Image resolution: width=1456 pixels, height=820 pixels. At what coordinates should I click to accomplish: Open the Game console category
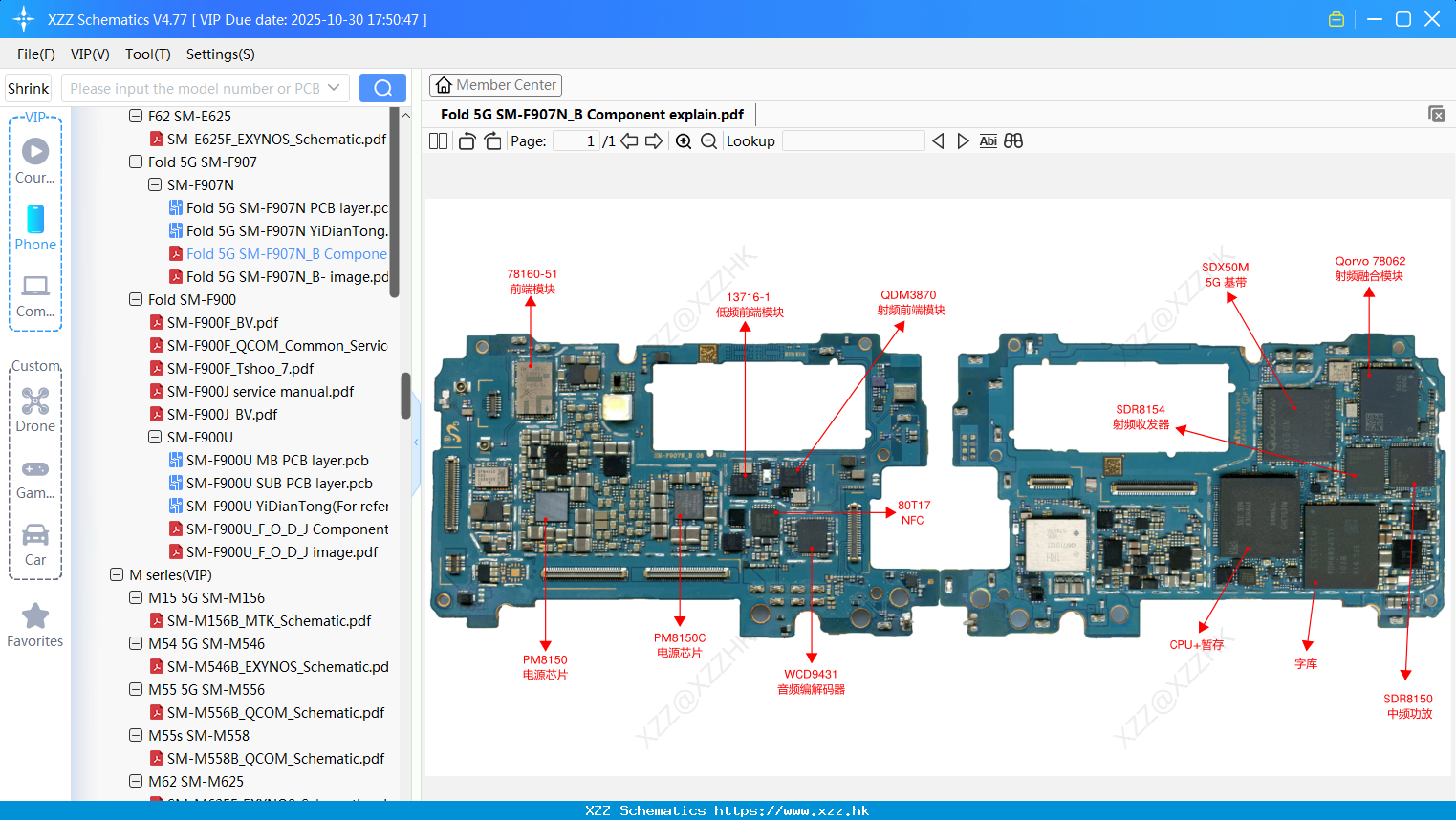[x=35, y=478]
